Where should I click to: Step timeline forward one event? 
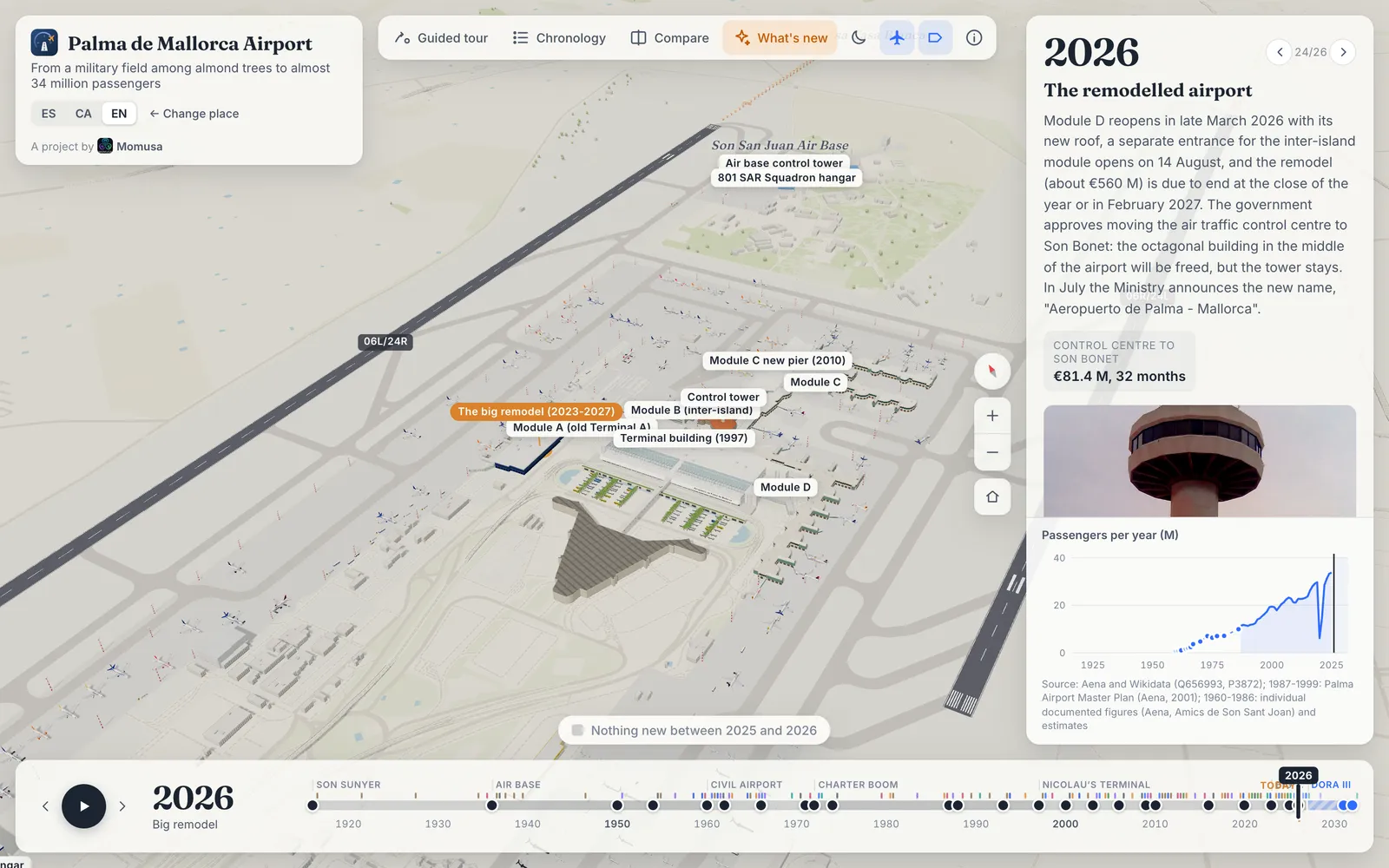pyautogui.click(x=122, y=806)
